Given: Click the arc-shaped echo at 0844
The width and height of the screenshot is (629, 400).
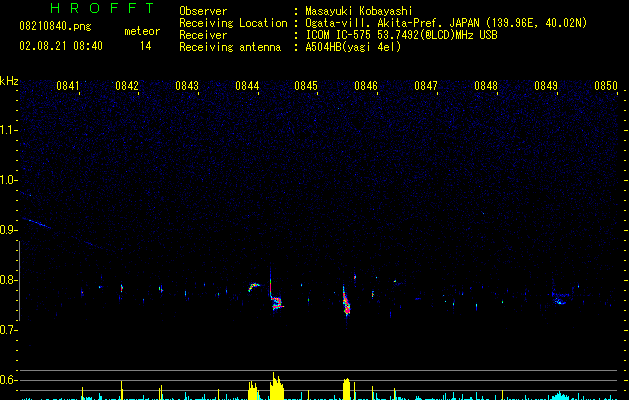Looking at the screenshot, I should [254, 287].
